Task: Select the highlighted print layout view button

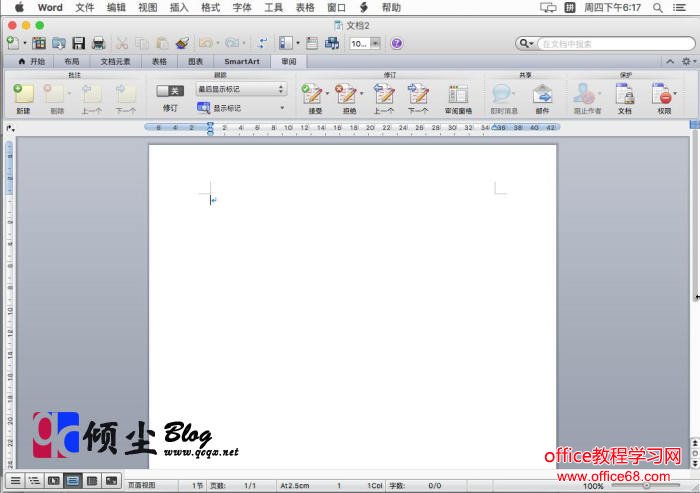Action: click(x=73, y=481)
